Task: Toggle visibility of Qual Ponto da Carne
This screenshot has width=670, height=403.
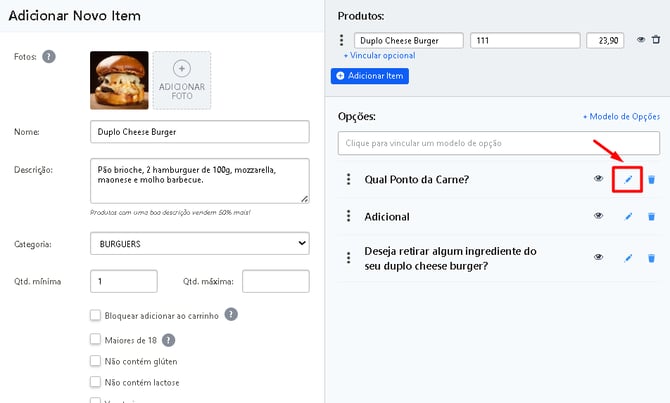Action: pyautogui.click(x=599, y=179)
